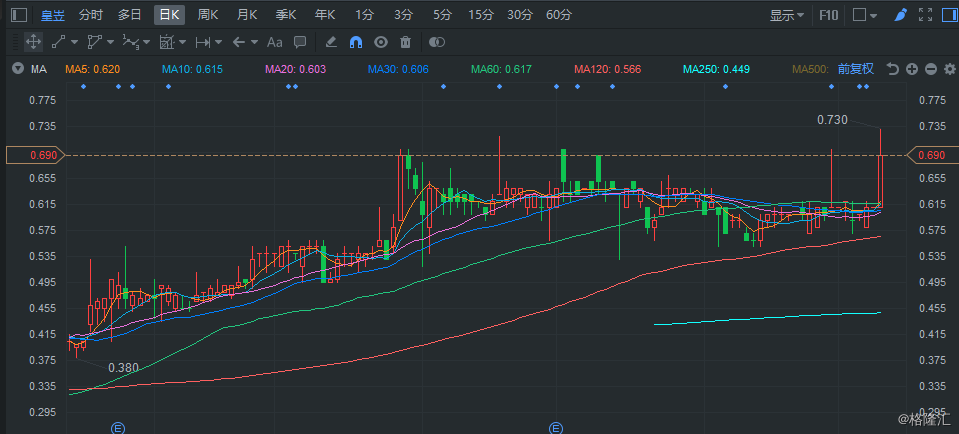
Task: Collapse the MA indicator triangle
Action: (x=17, y=69)
